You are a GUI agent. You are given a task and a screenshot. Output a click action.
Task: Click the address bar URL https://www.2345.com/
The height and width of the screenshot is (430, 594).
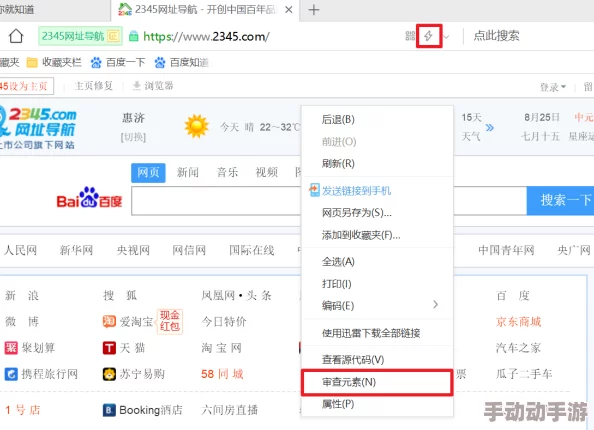pos(206,36)
